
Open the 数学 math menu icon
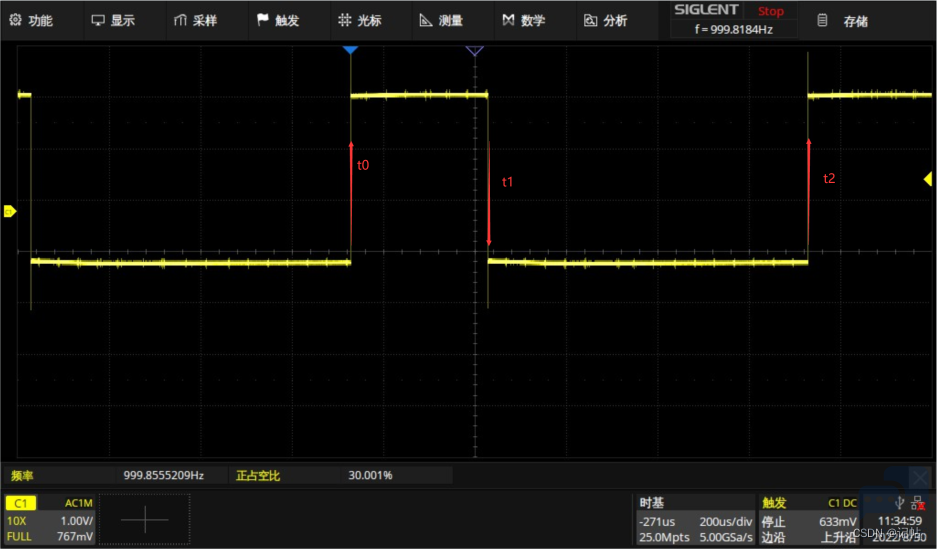[x=508, y=20]
